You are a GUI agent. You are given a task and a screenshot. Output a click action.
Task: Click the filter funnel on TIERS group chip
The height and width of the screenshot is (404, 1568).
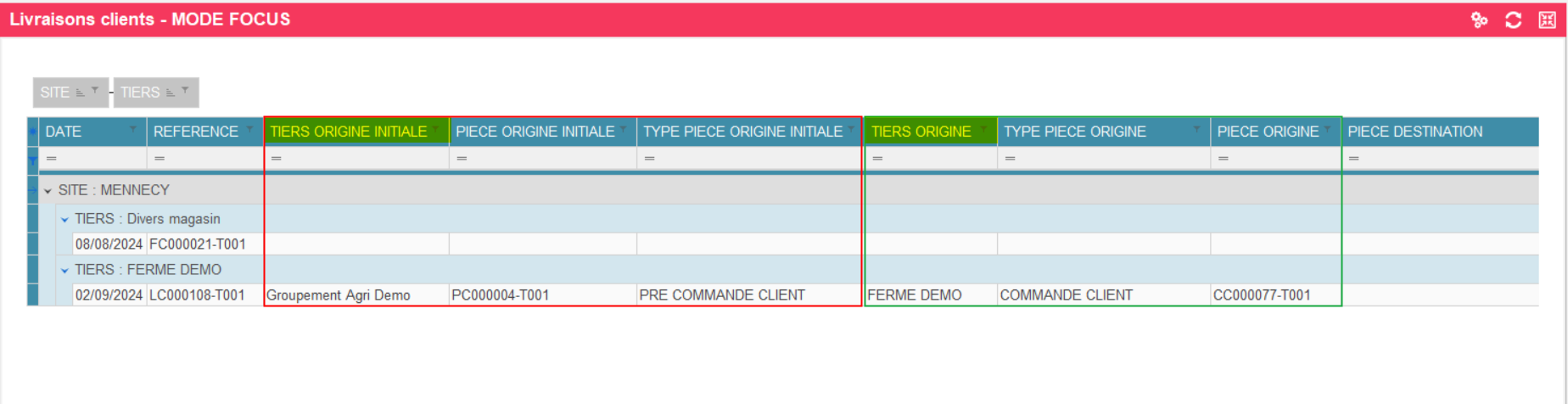click(185, 90)
